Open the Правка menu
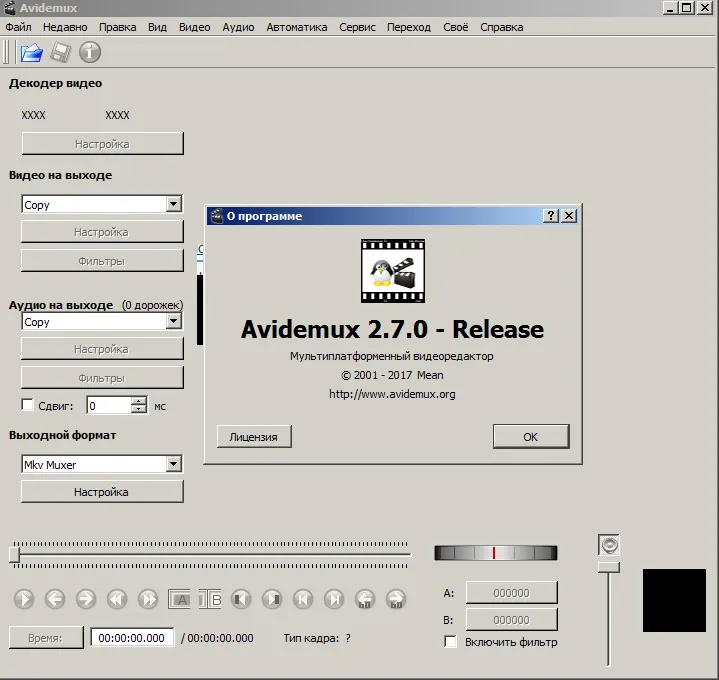The image size is (719, 680). [x=117, y=27]
